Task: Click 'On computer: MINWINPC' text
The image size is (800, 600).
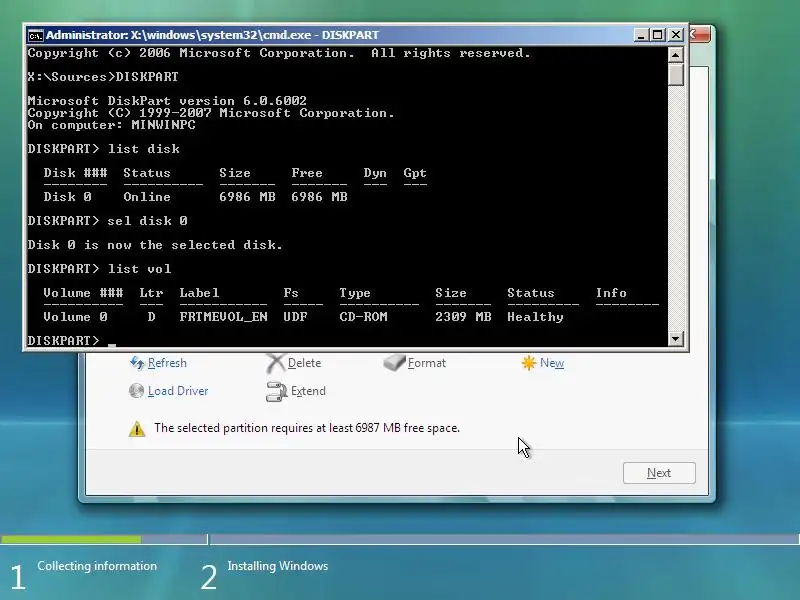Action: tap(111, 124)
